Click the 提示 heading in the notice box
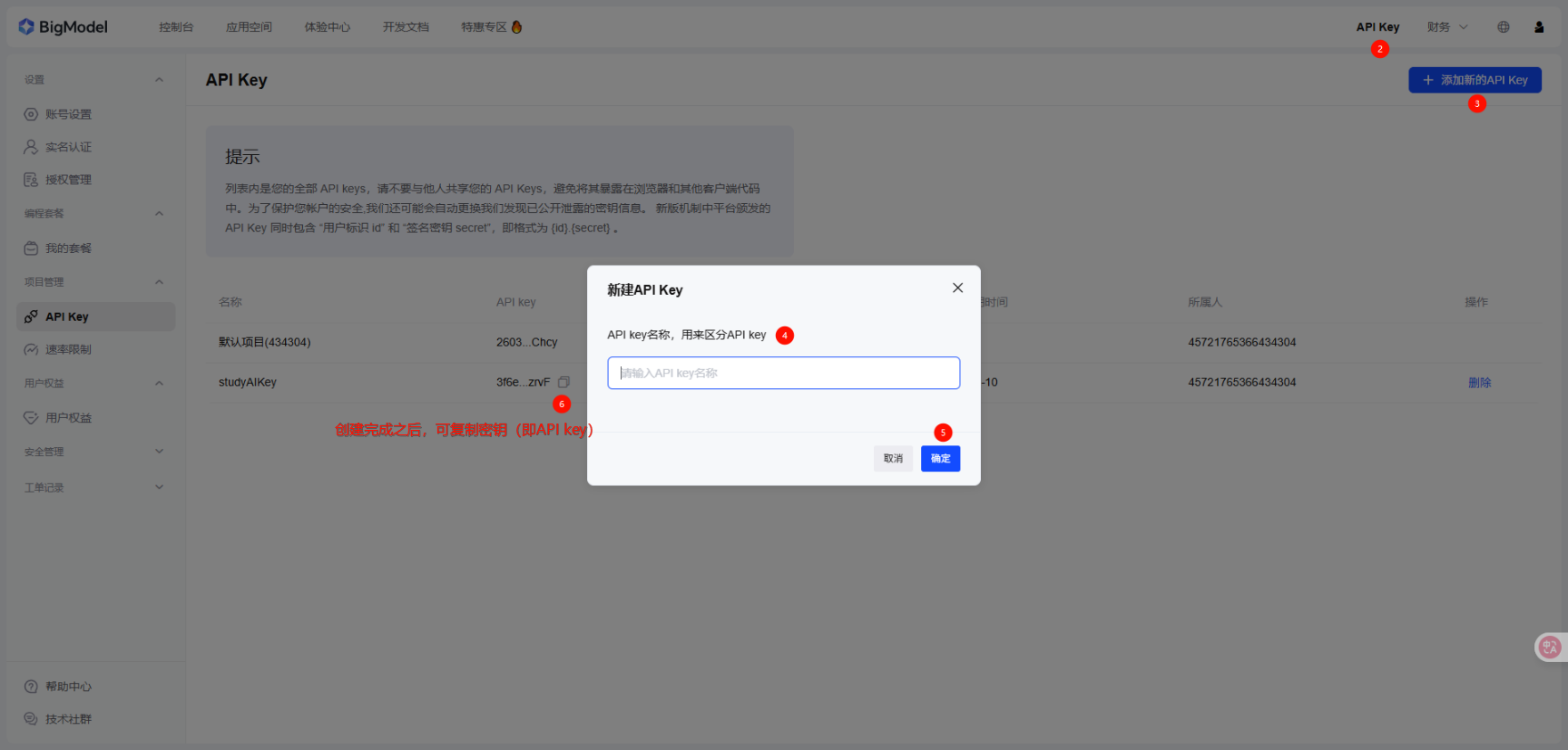The image size is (1568, 750). pyautogui.click(x=242, y=157)
